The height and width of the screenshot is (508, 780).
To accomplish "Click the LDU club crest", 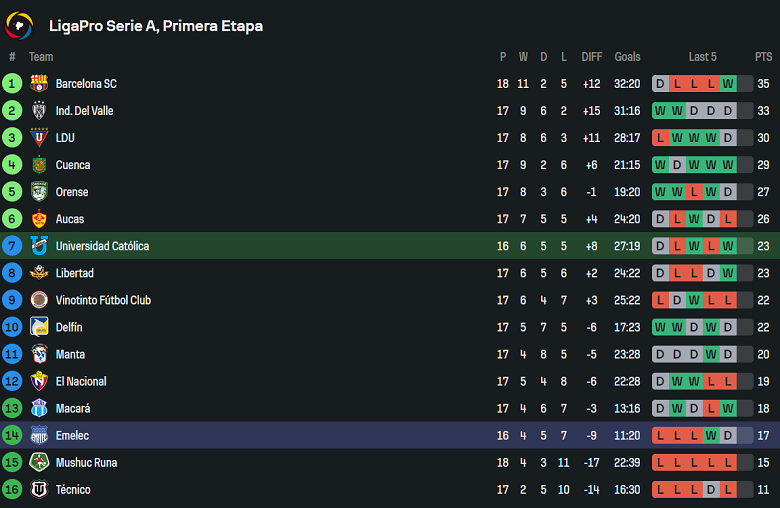I will click(x=39, y=138).
